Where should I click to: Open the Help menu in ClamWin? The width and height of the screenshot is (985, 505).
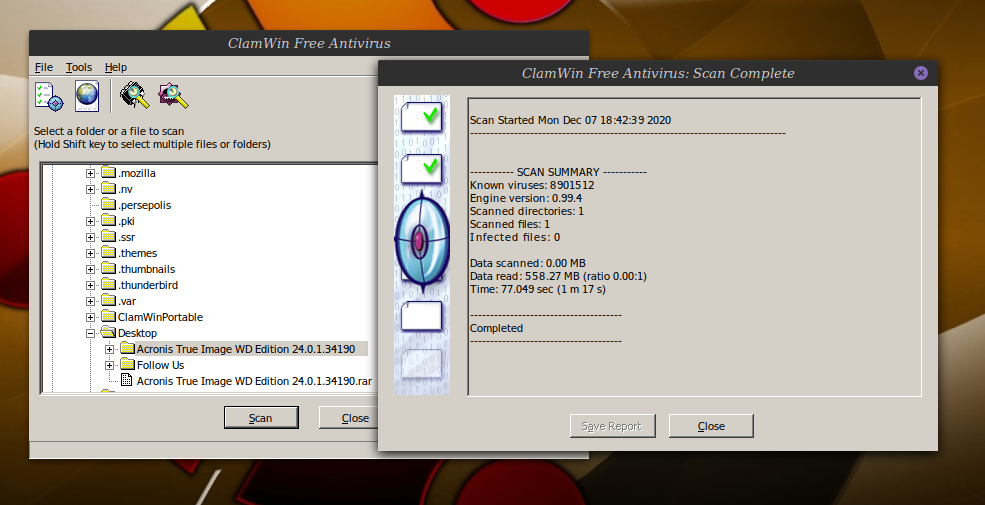click(116, 67)
